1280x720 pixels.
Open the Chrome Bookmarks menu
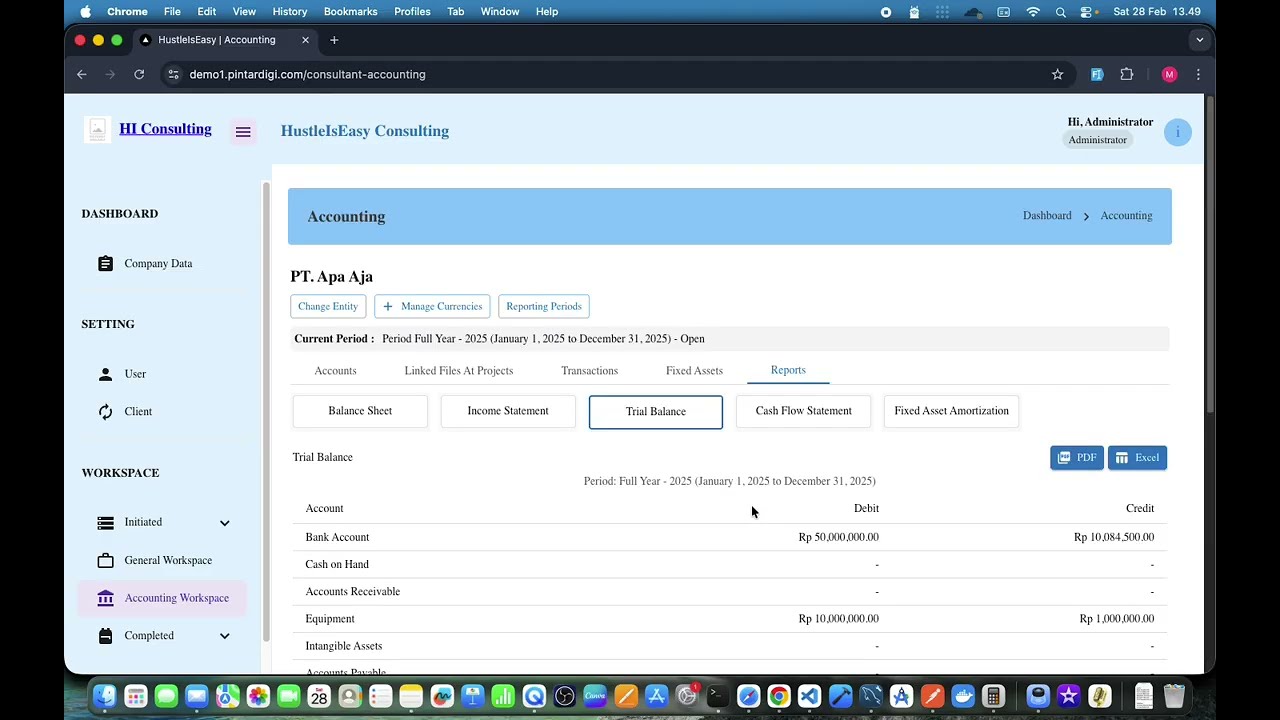[350, 12]
